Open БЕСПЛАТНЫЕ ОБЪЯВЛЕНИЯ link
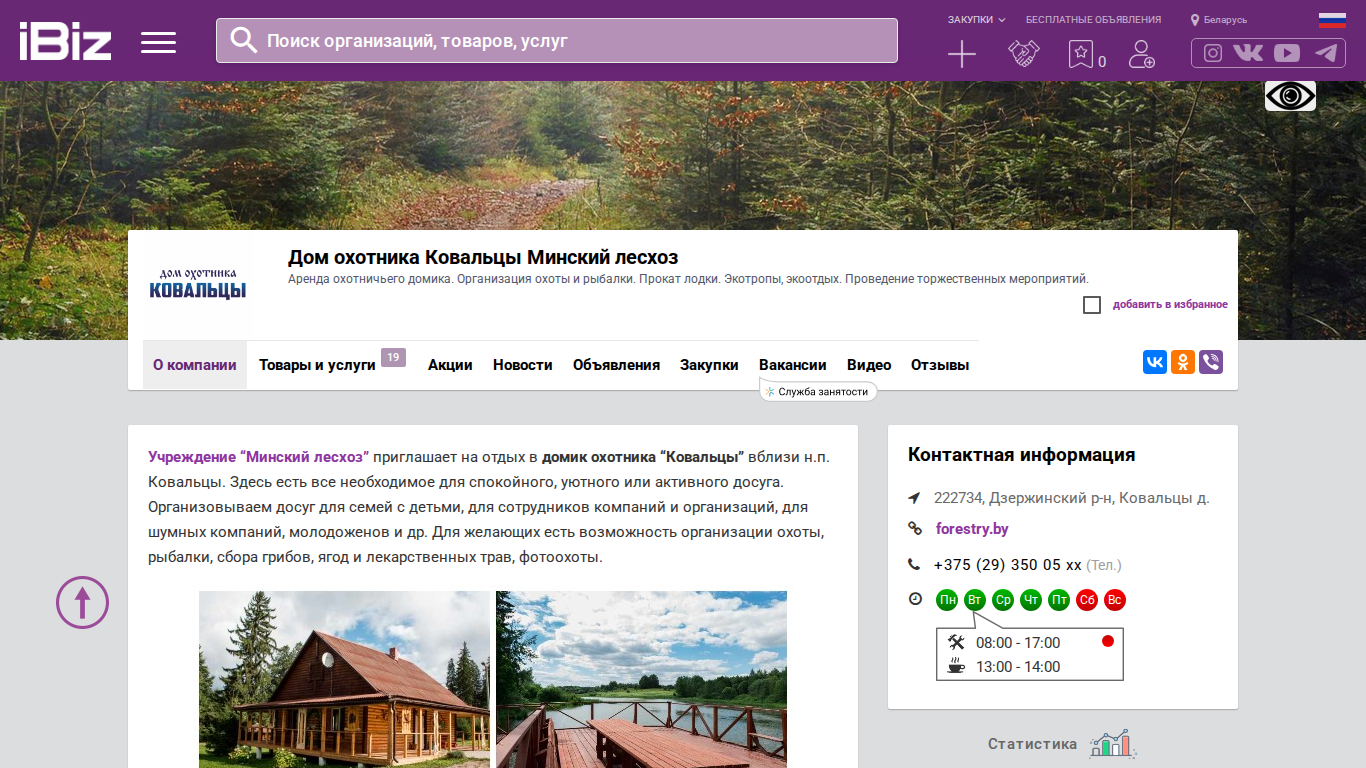The height and width of the screenshot is (768, 1366). [x=1093, y=19]
